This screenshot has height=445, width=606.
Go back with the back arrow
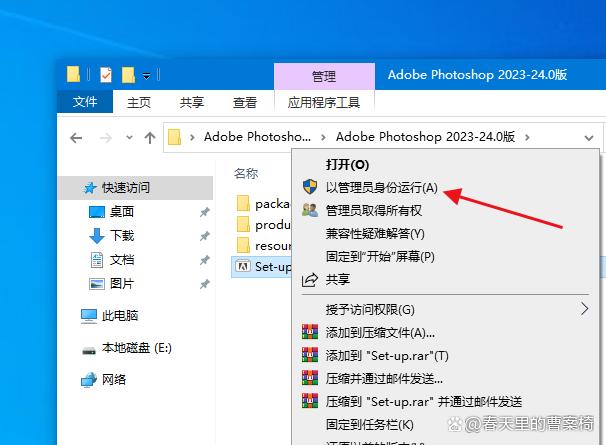coord(76,138)
